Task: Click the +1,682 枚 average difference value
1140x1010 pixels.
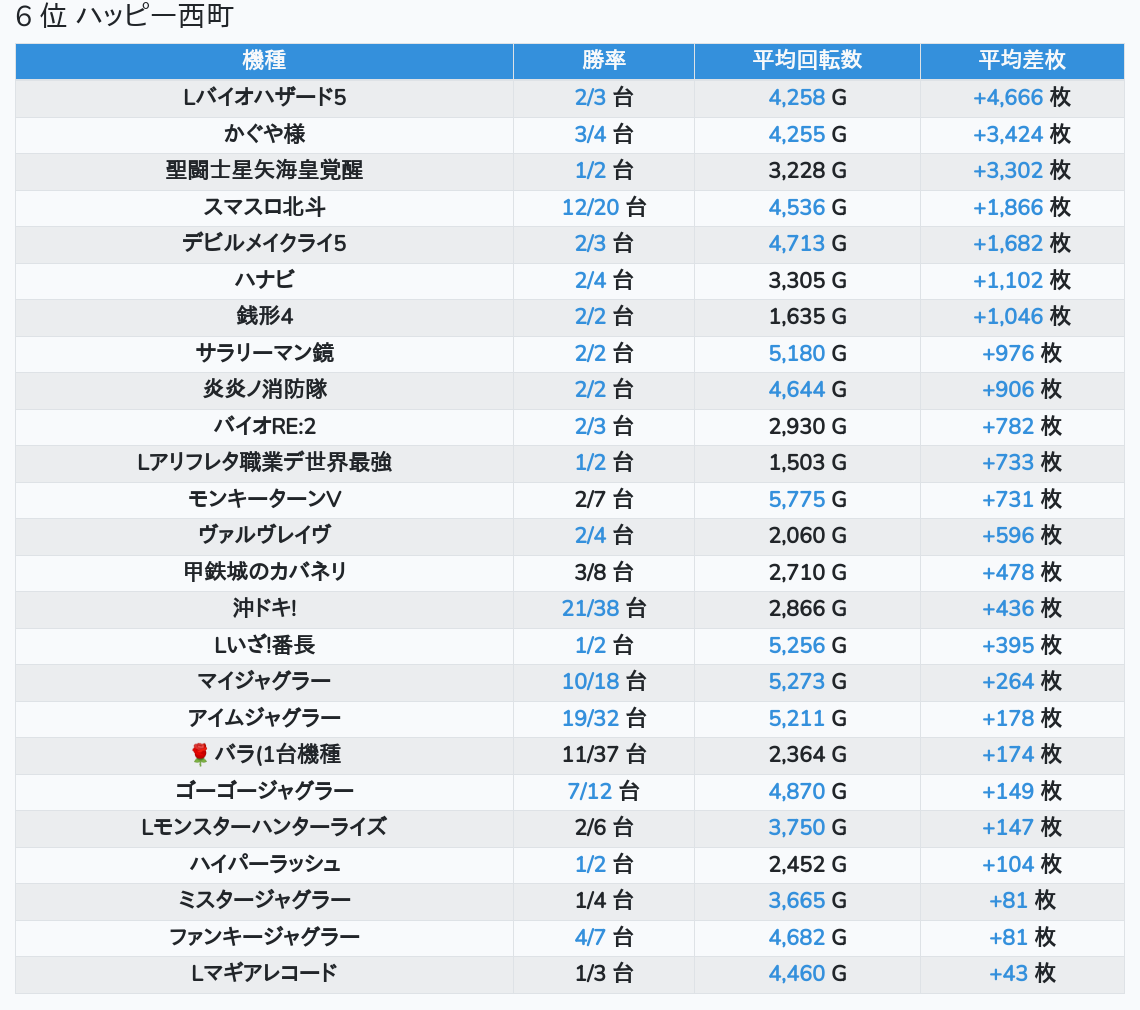Action: 1022,243
